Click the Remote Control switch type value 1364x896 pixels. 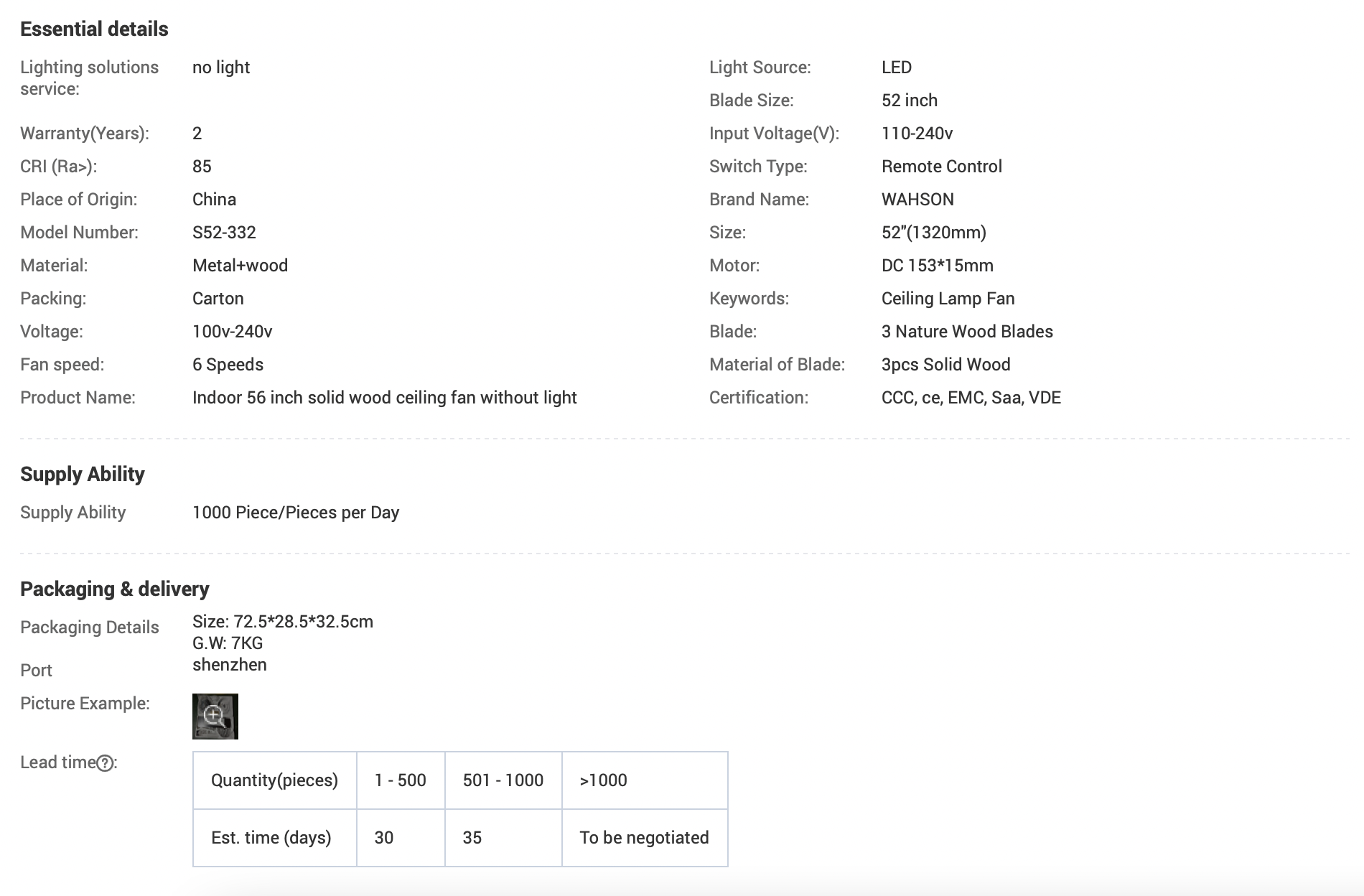tap(941, 167)
